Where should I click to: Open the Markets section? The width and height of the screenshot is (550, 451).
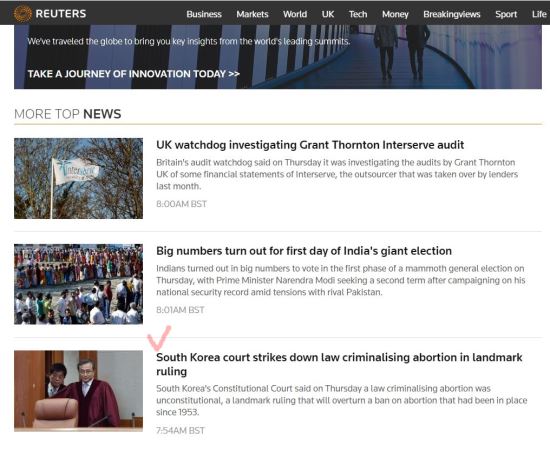[252, 14]
